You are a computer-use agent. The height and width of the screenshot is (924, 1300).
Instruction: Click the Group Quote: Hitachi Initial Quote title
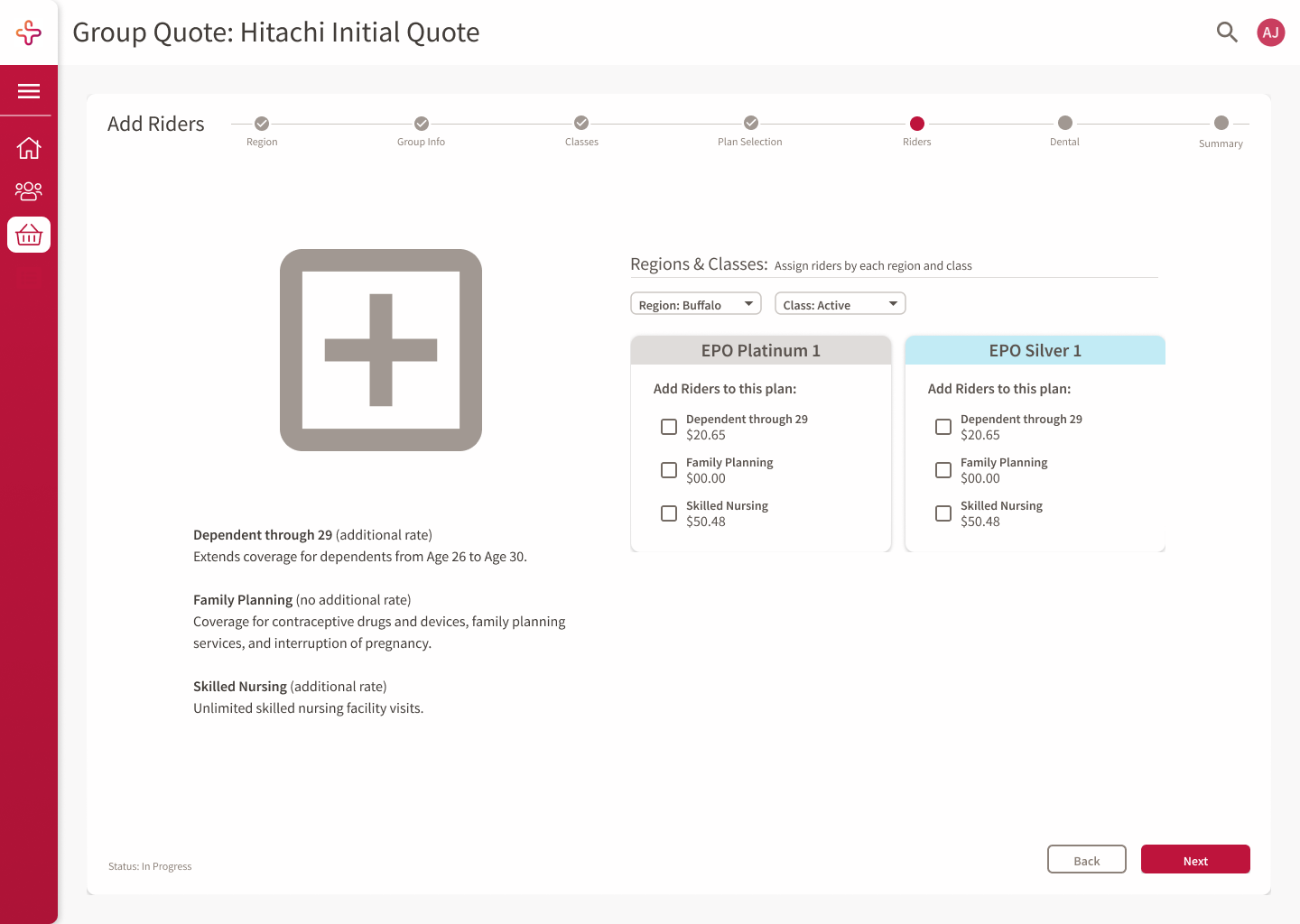click(276, 32)
